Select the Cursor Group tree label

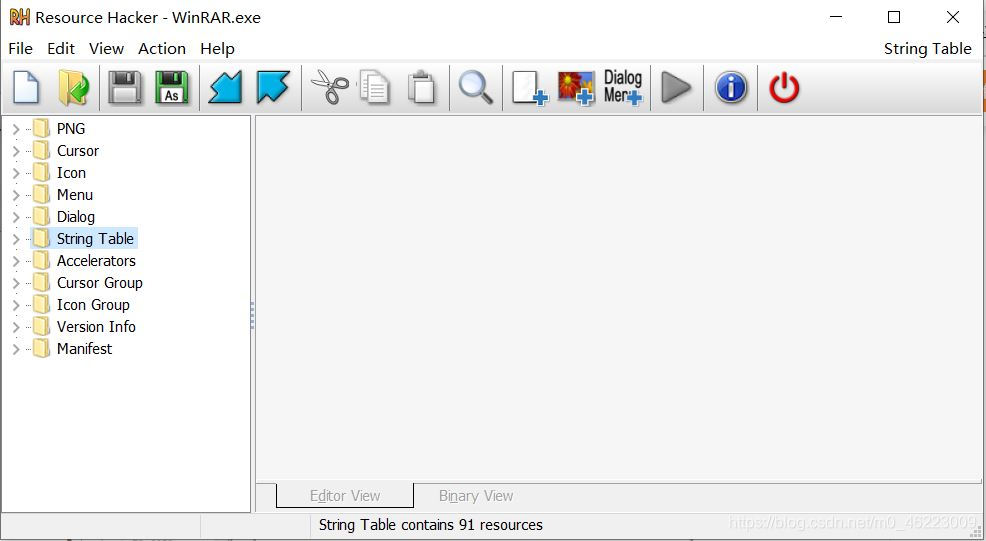99,282
